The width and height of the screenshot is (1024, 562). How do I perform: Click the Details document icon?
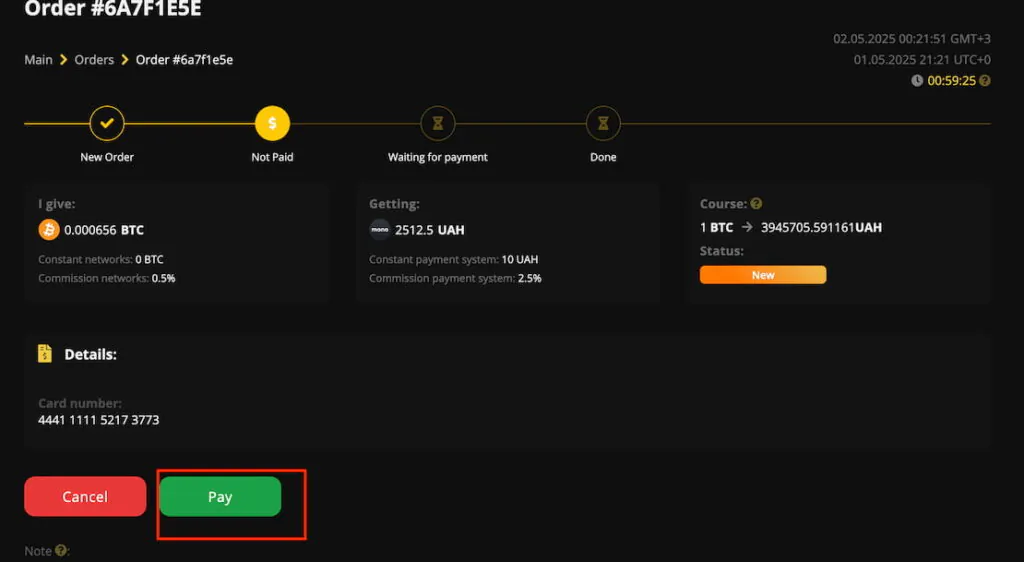(x=44, y=354)
